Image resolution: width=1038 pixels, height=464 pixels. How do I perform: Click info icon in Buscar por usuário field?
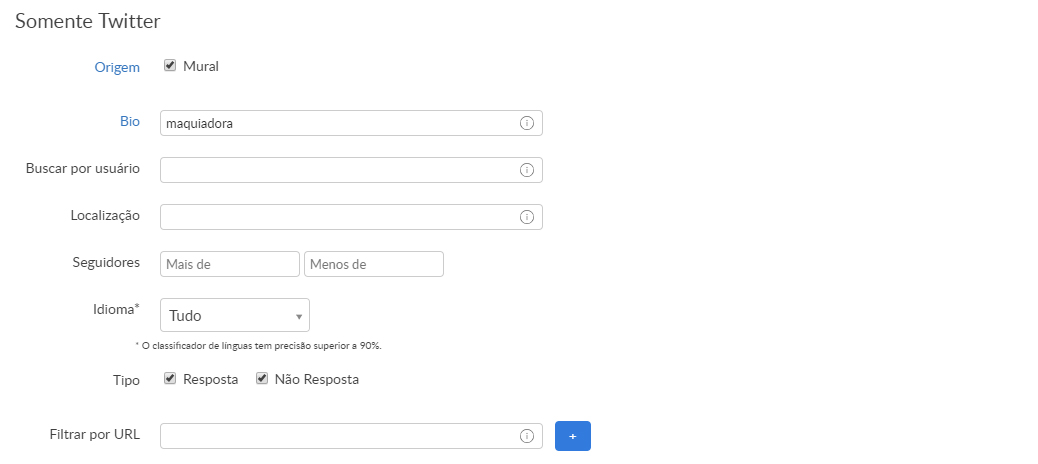pyautogui.click(x=527, y=170)
